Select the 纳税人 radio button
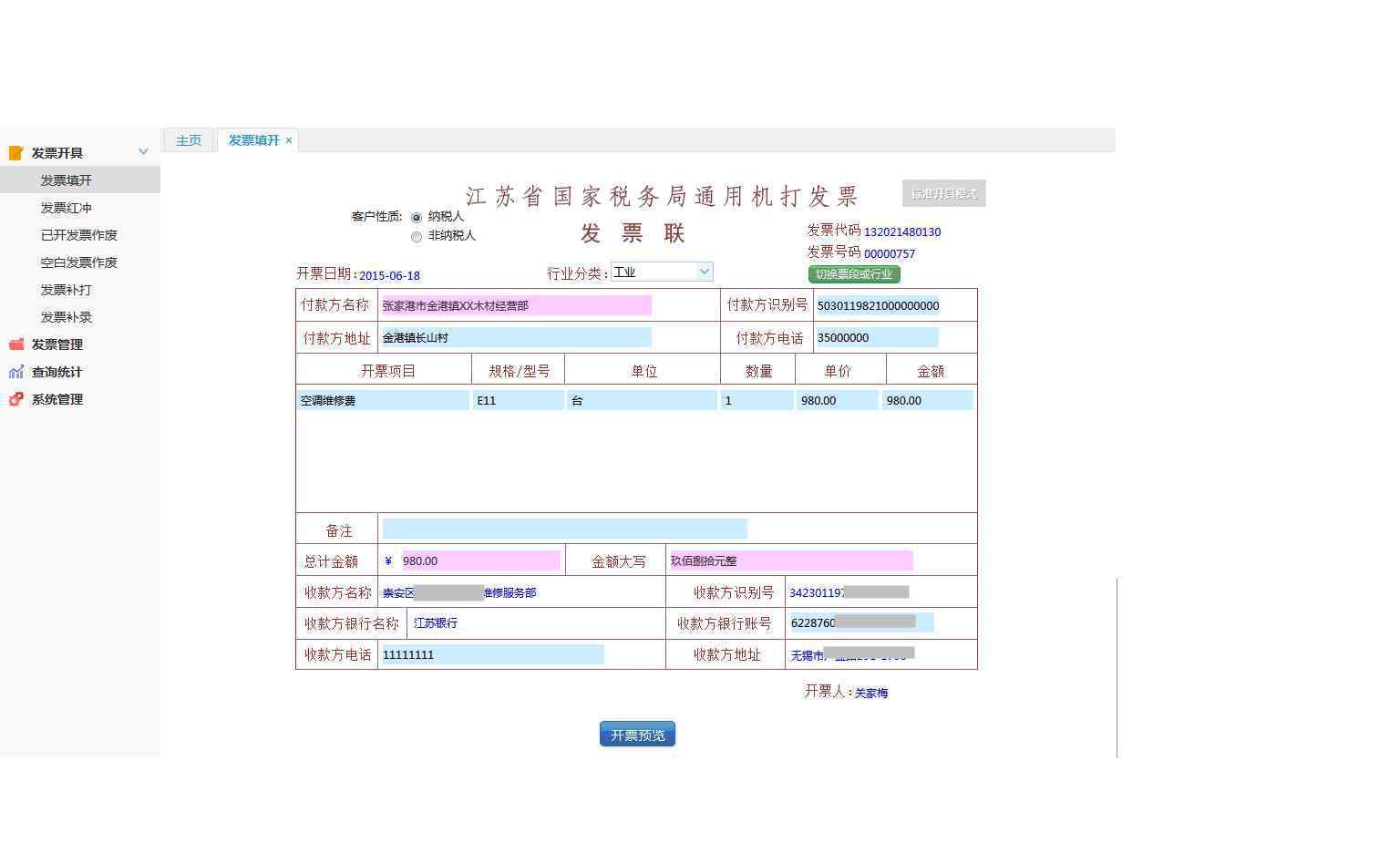Viewport: 1400px width, 843px height. click(x=417, y=218)
